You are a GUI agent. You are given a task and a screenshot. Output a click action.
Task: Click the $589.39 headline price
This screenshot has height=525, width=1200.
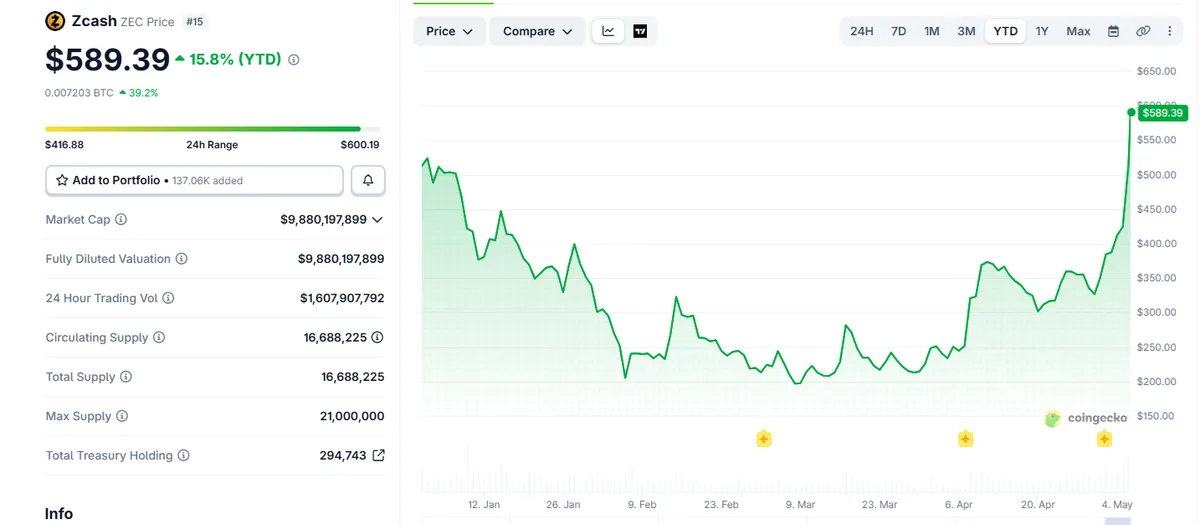tap(107, 60)
